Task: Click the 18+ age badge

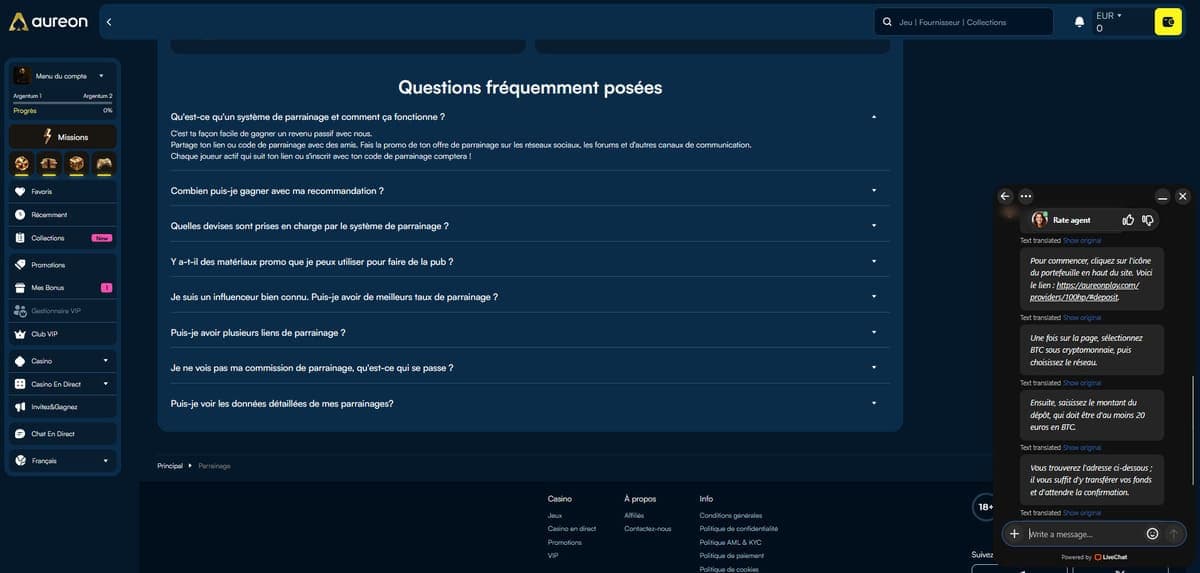Action: click(x=985, y=507)
